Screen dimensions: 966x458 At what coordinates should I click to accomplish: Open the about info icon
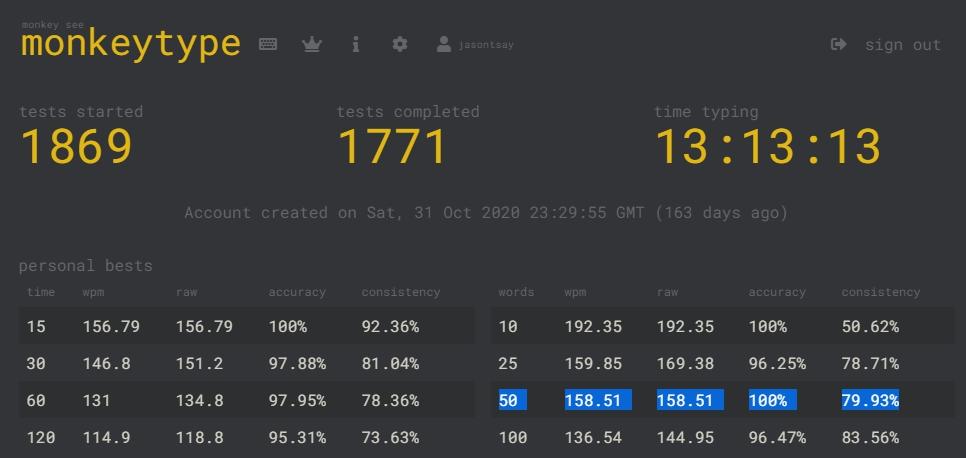(x=355, y=44)
